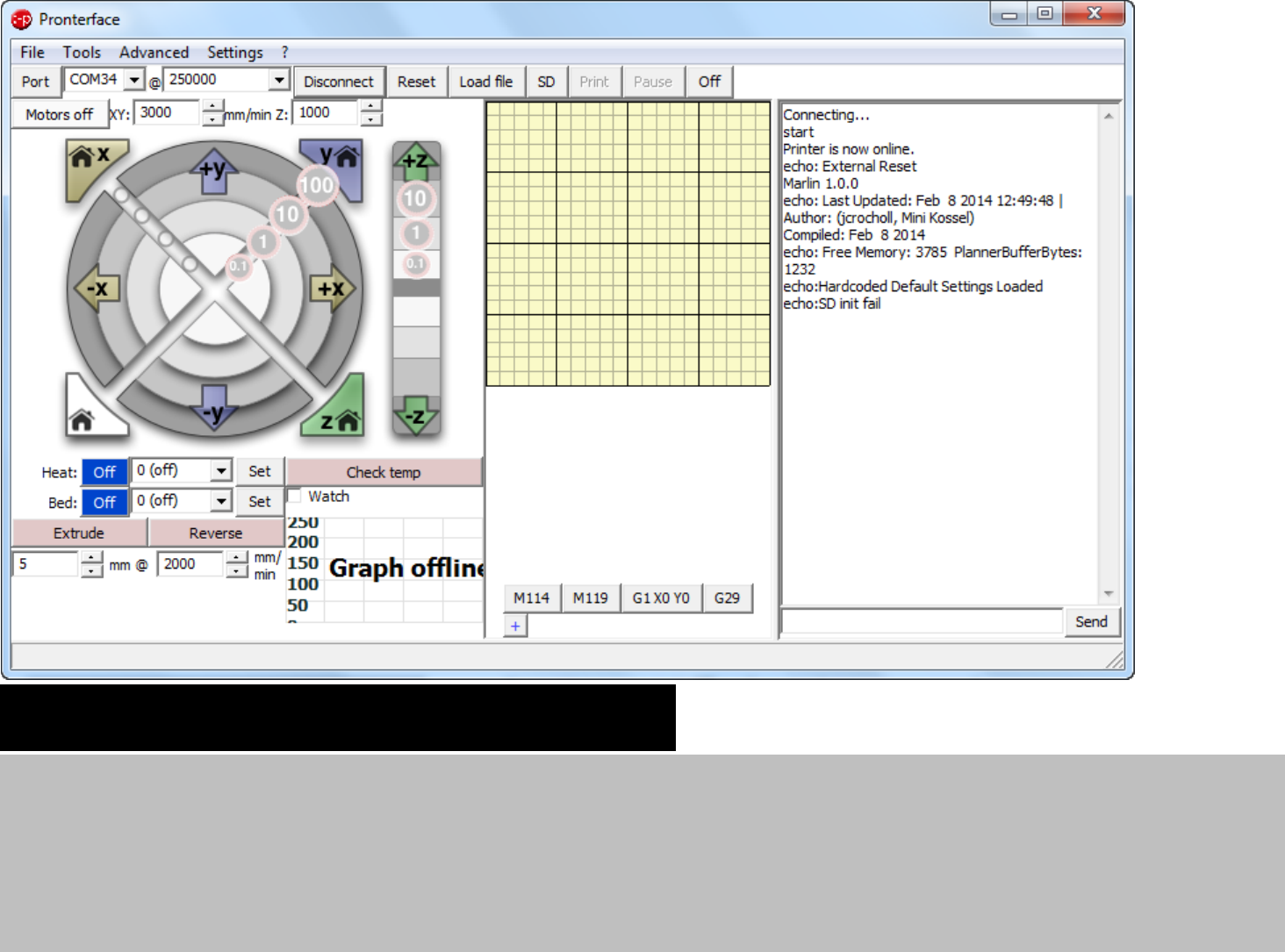Screen dimensions: 1285x952
Task: Expand the 250000 baud rate dropdown
Action: pos(279,80)
